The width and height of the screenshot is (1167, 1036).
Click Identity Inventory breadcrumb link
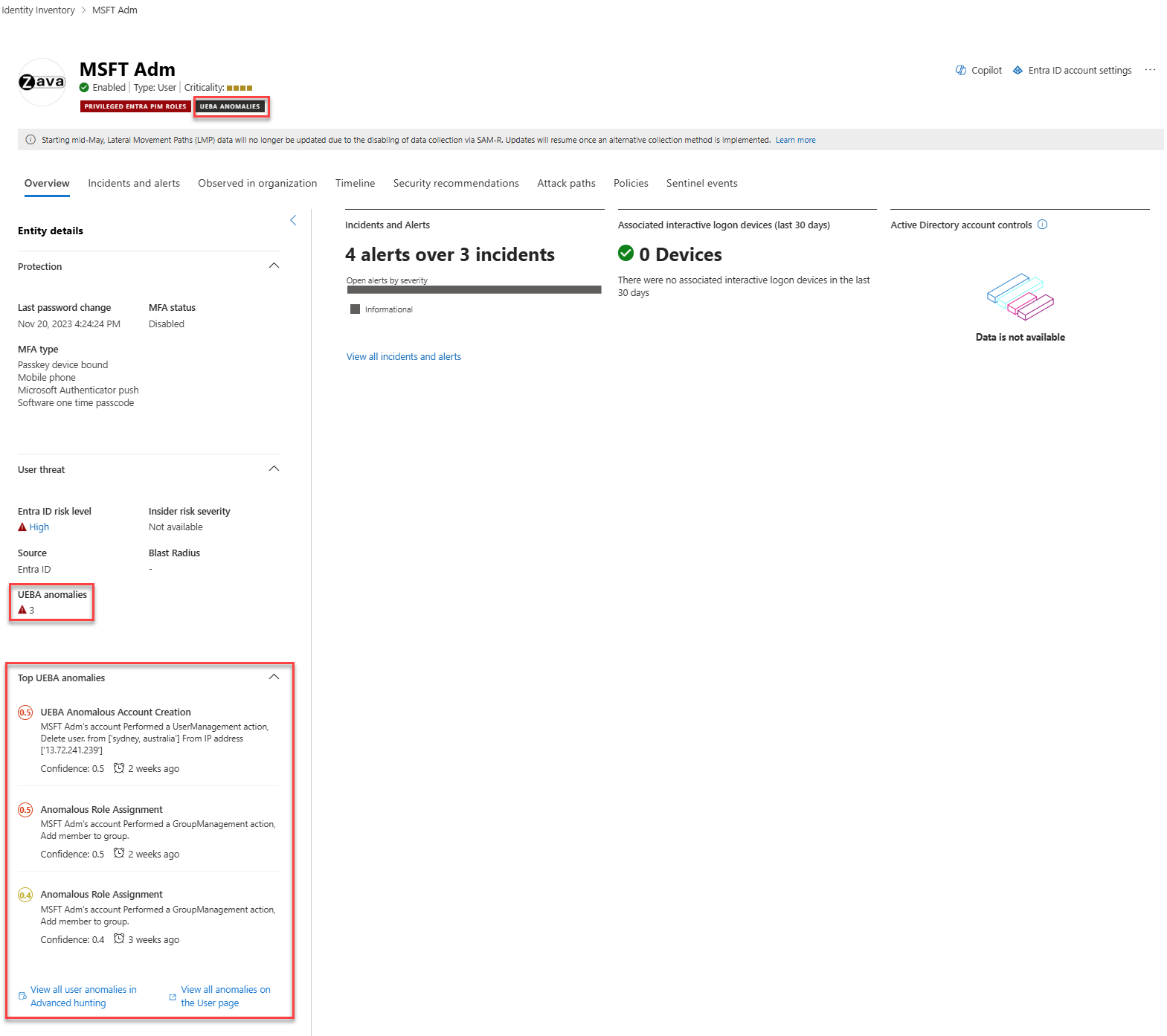click(38, 10)
